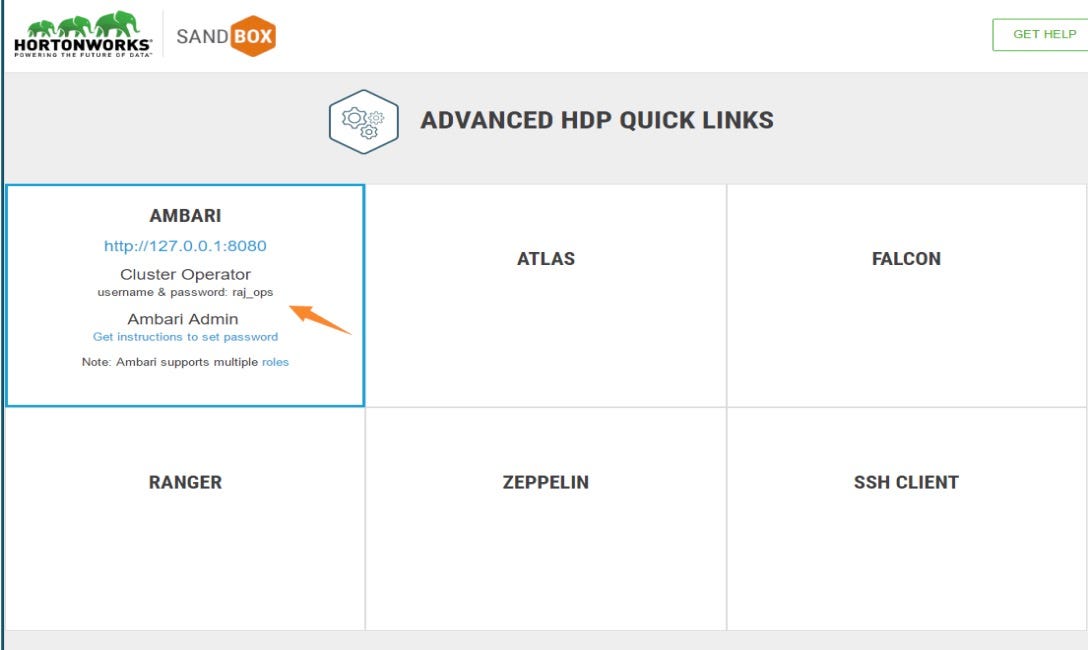Open the RANGER quick link tile
Viewport: 1088px width, 650px height.
(x=187, y=482)
